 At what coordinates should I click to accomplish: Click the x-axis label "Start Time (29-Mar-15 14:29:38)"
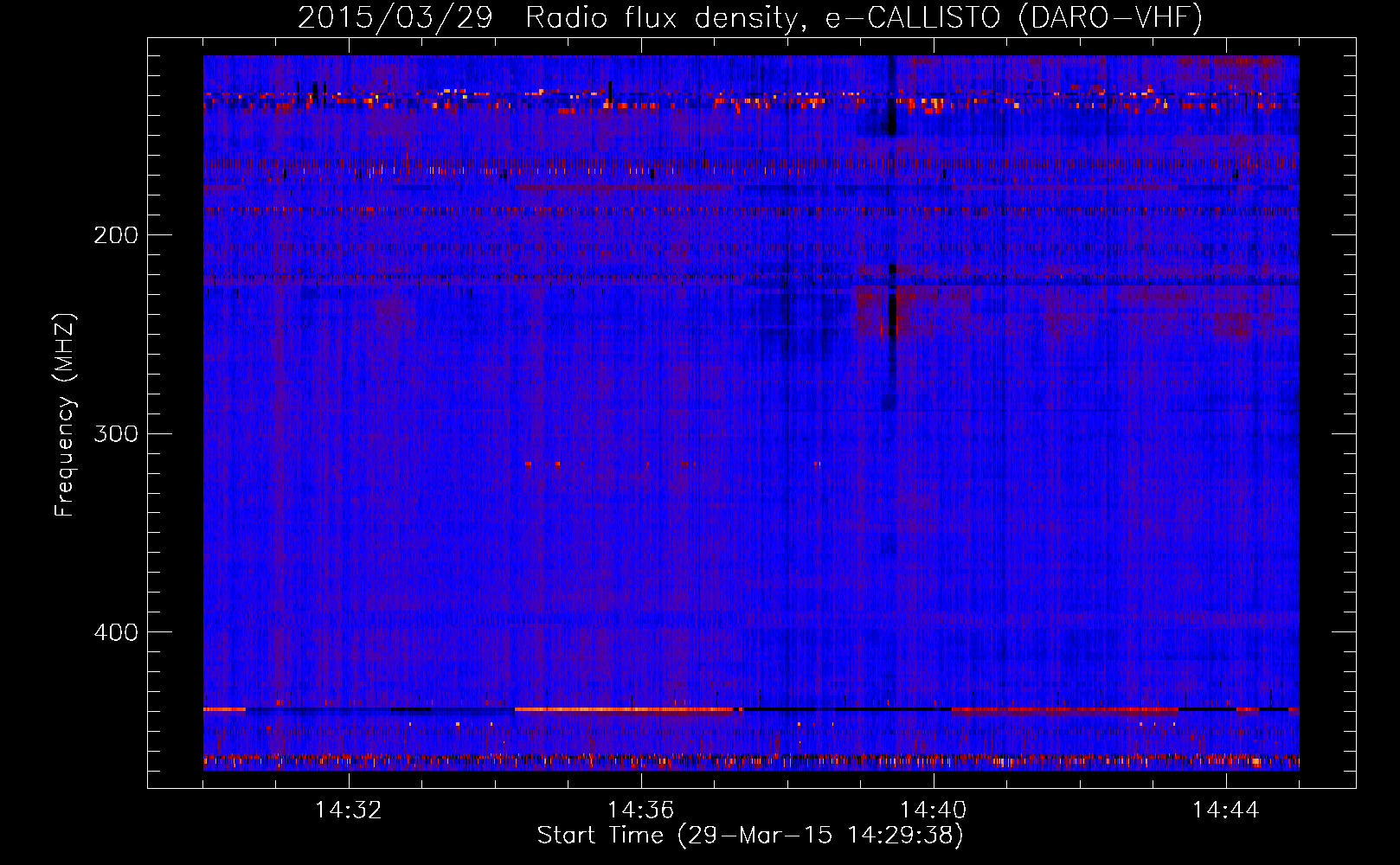point(750,836)
